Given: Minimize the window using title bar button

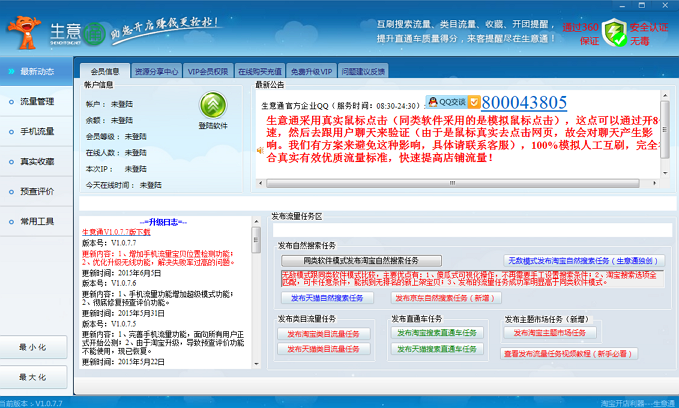Looking at the screenshot, I should tap(622, 6).
